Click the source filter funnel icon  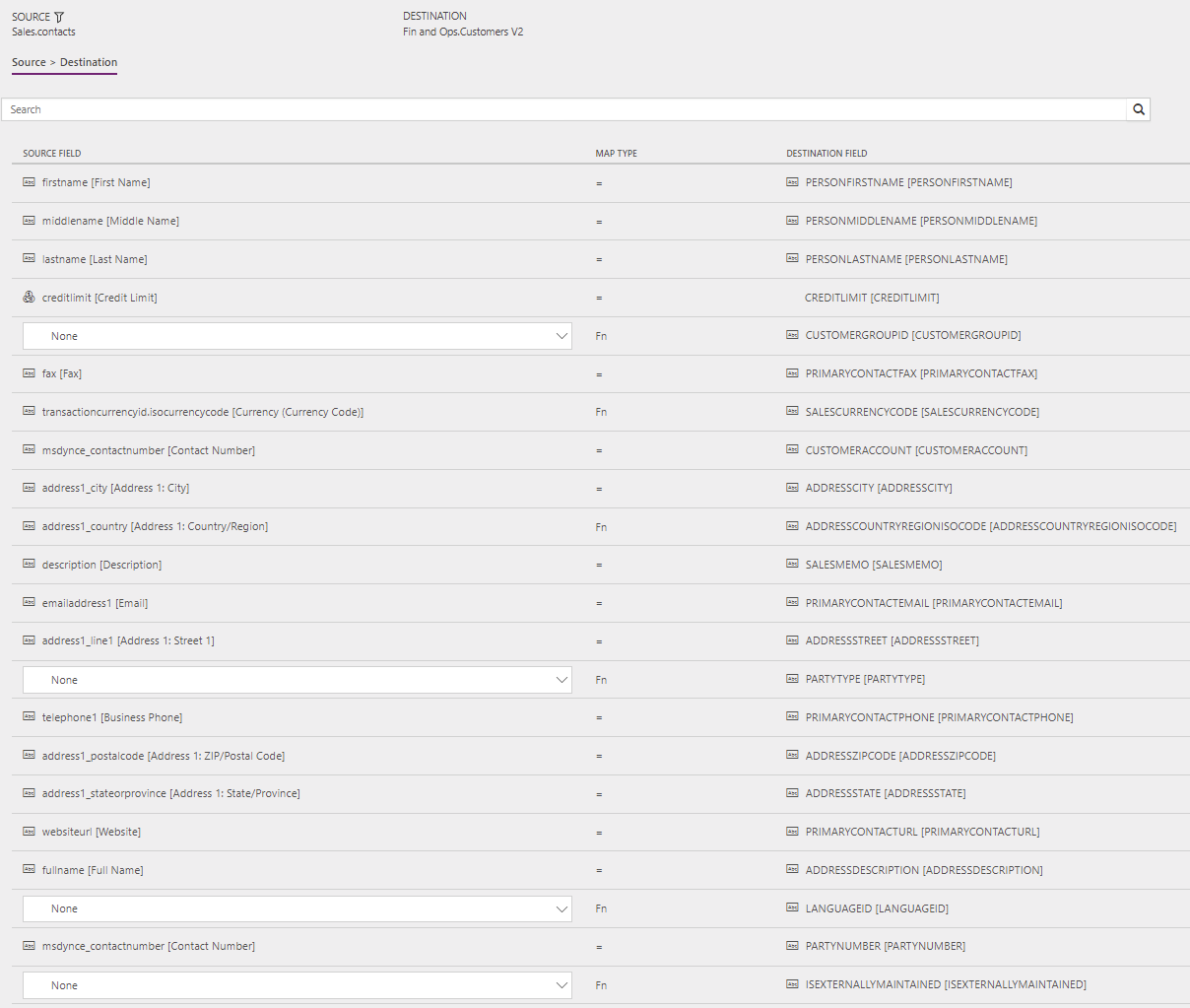click(59, 17)
